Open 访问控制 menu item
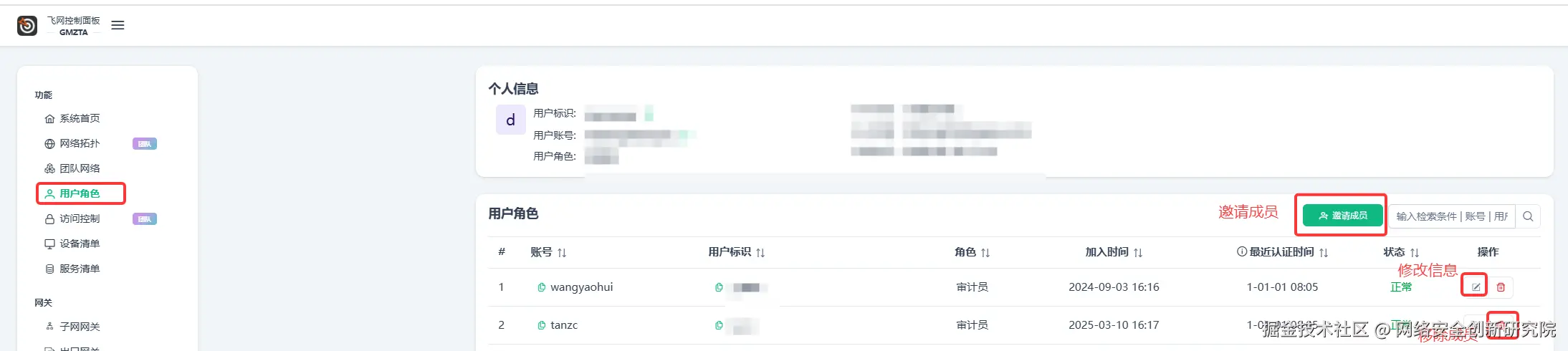 coord(79,218)
